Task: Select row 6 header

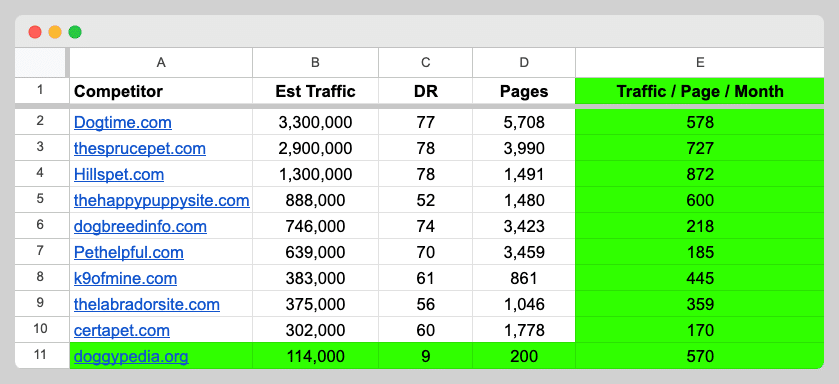Action: pyautogui.click(x=40, y=226)
